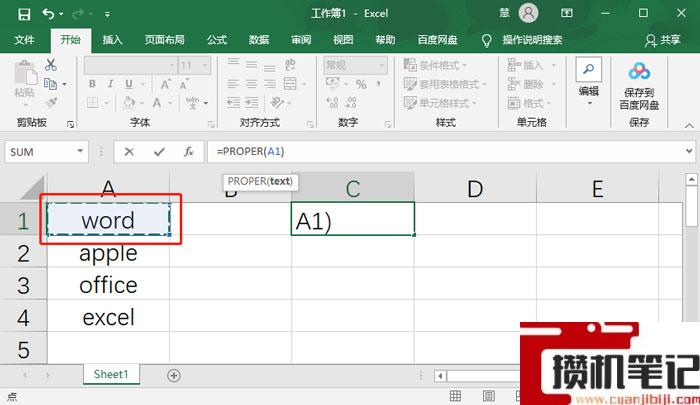Screen dimensions: 700x405
Task: Collapse the ribbon with the chevron
Action: (689, 125)
